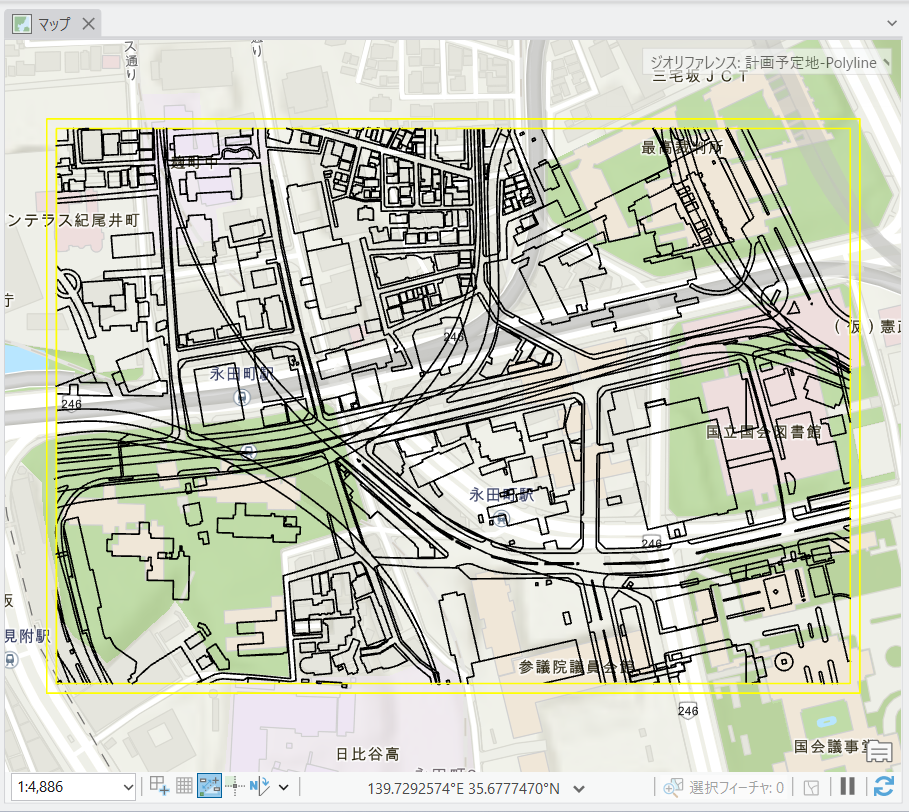Refresh the map view

click(883, 786)
